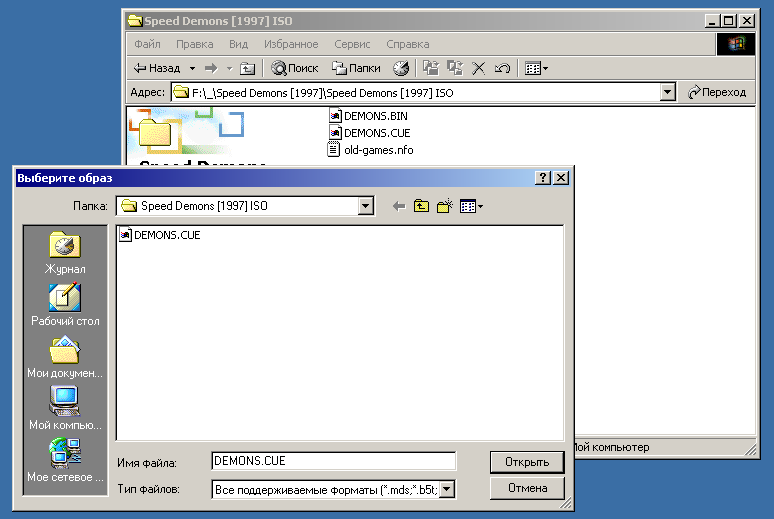Screen dimensions: 774x519
Task: Minimize the Speed Demons Explorer window
Action: point(711,21)
